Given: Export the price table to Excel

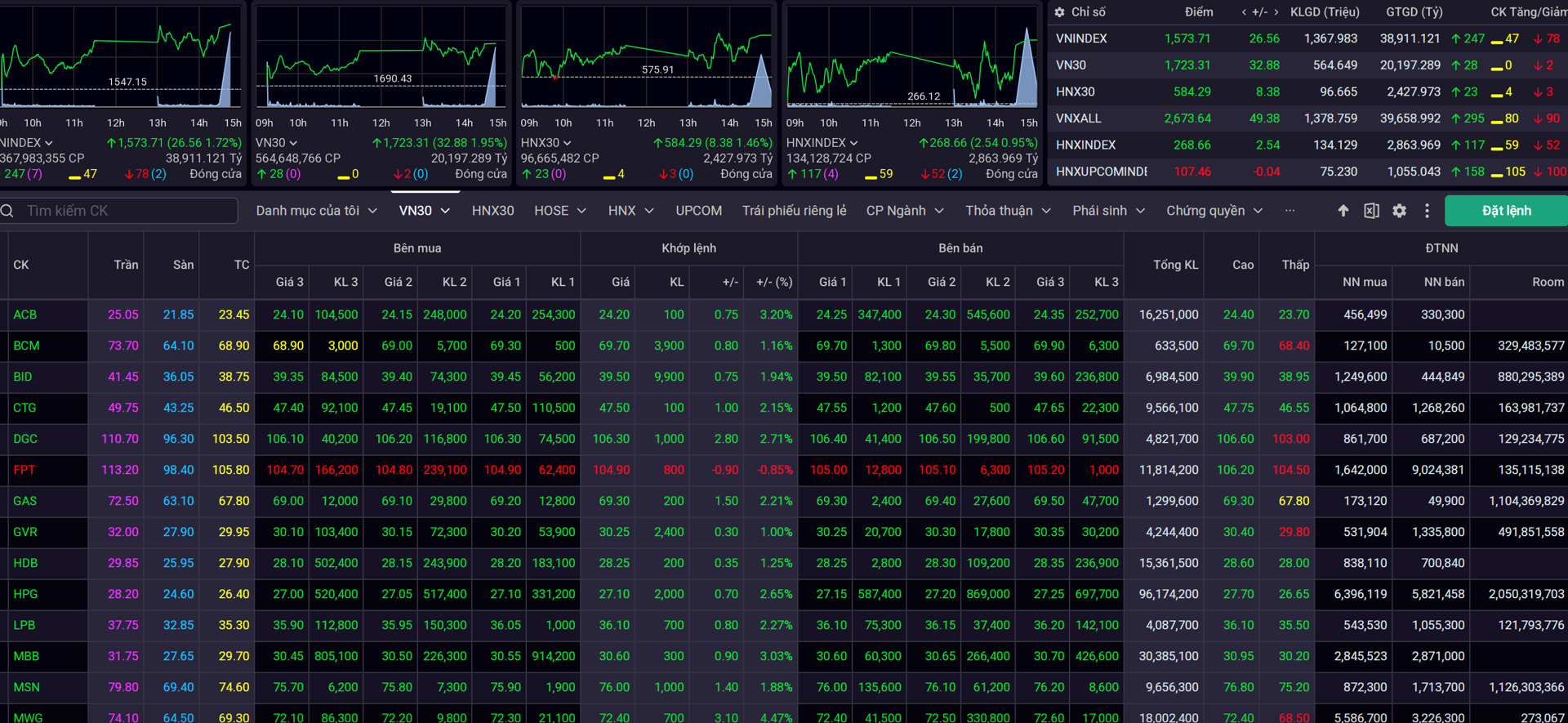Looking at the screenshot, I should click(x=1371, y=211).
